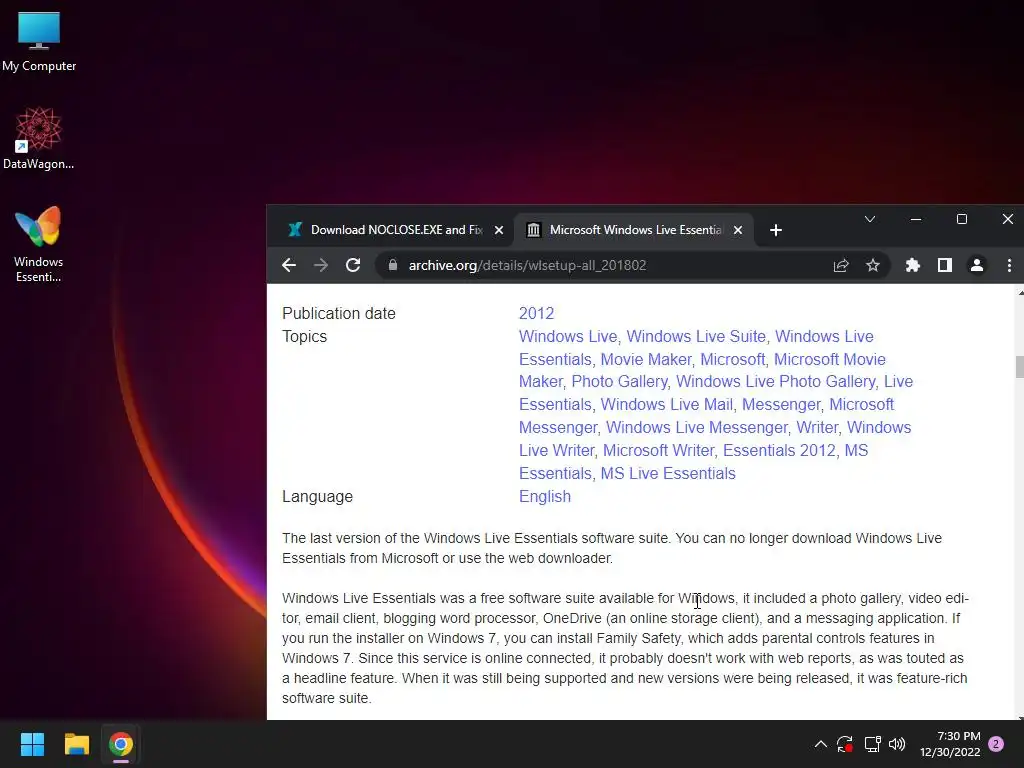Click the 'Publication date' label
Viewport: 1024px width, 768px height.
pos(338,313)
